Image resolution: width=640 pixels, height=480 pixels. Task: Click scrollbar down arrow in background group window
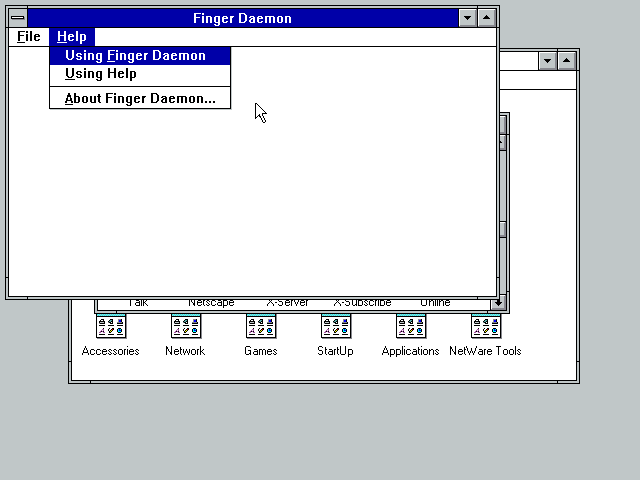(x=498, y=303)
